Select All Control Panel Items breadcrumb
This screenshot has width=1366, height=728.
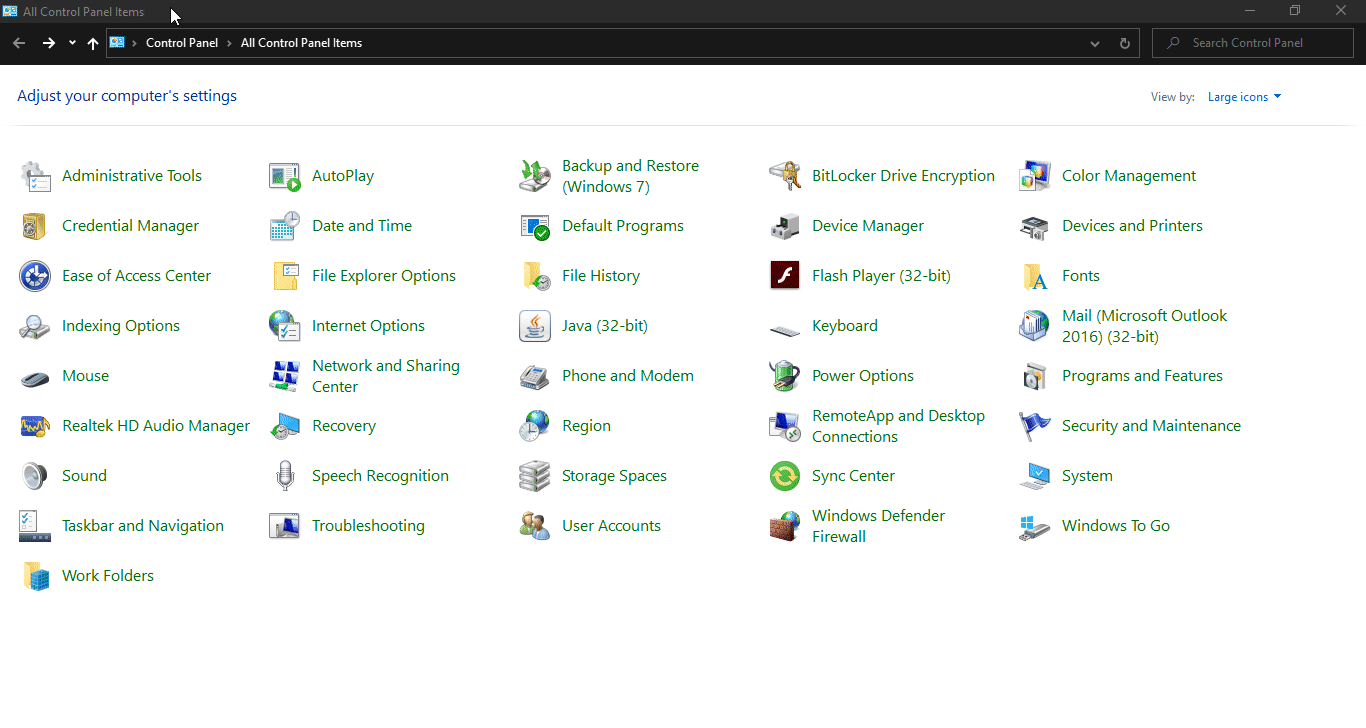point(301,43)
